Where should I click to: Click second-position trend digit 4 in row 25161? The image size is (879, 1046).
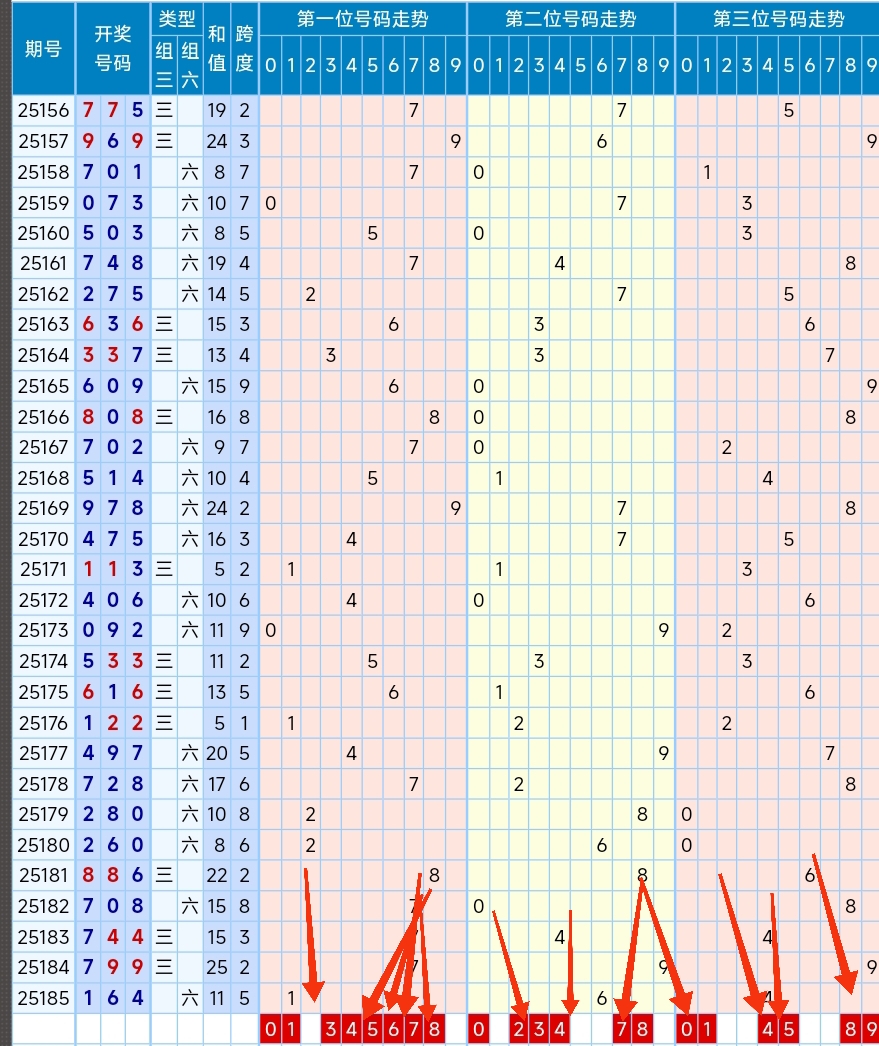point(560,264)
